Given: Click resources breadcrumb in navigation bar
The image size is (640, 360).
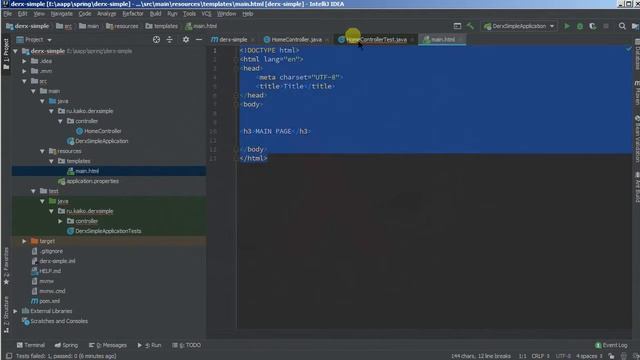Looking at the screenshot, I should [122, 26].
